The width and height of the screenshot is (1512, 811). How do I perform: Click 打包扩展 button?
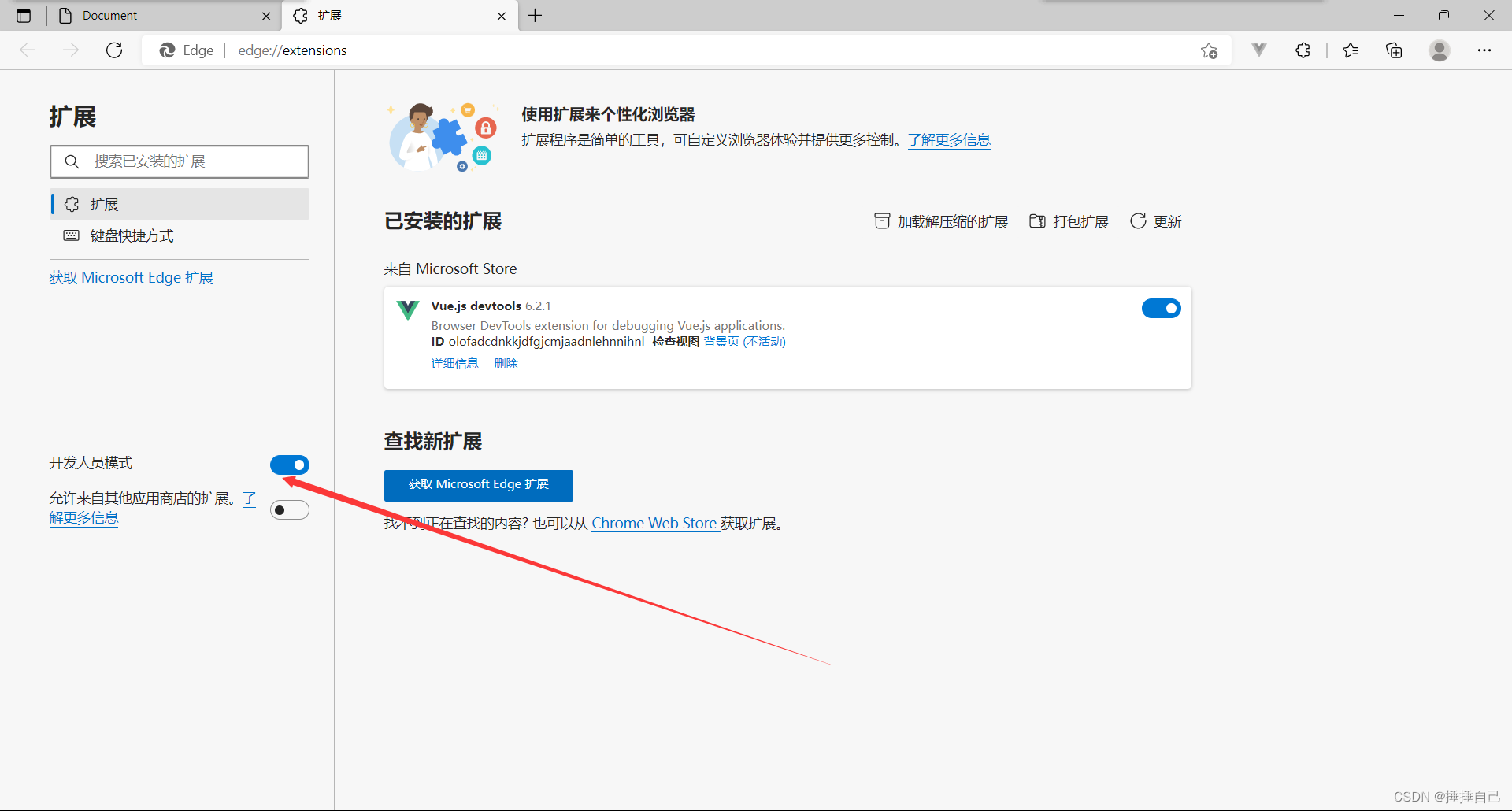pos(1069,221)
